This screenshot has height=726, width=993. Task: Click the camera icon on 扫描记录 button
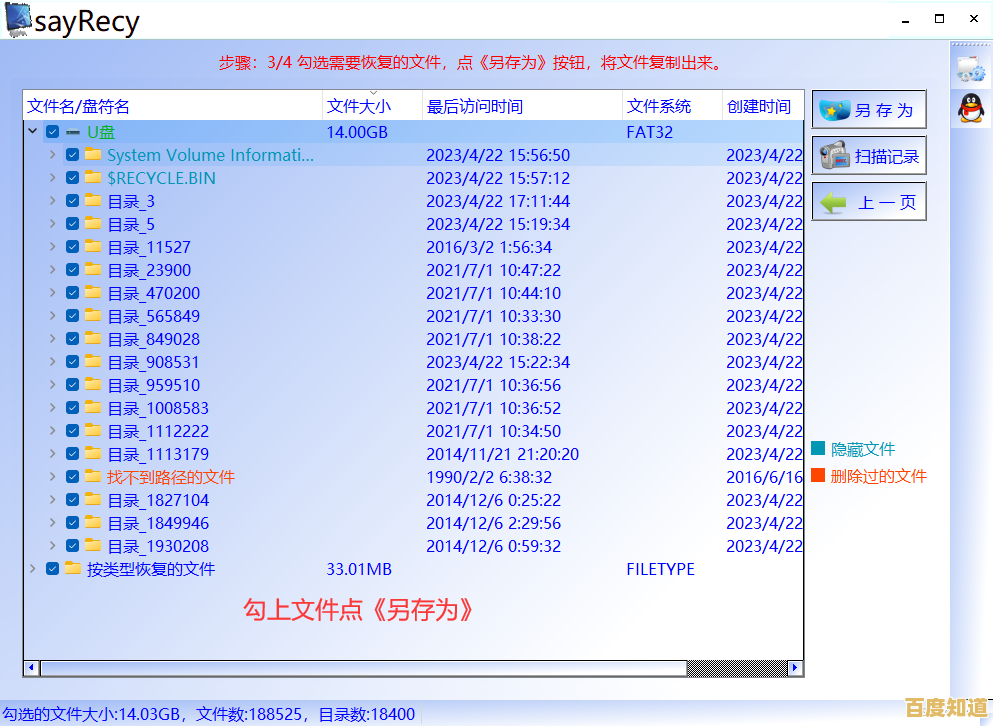tap(833, 155)
